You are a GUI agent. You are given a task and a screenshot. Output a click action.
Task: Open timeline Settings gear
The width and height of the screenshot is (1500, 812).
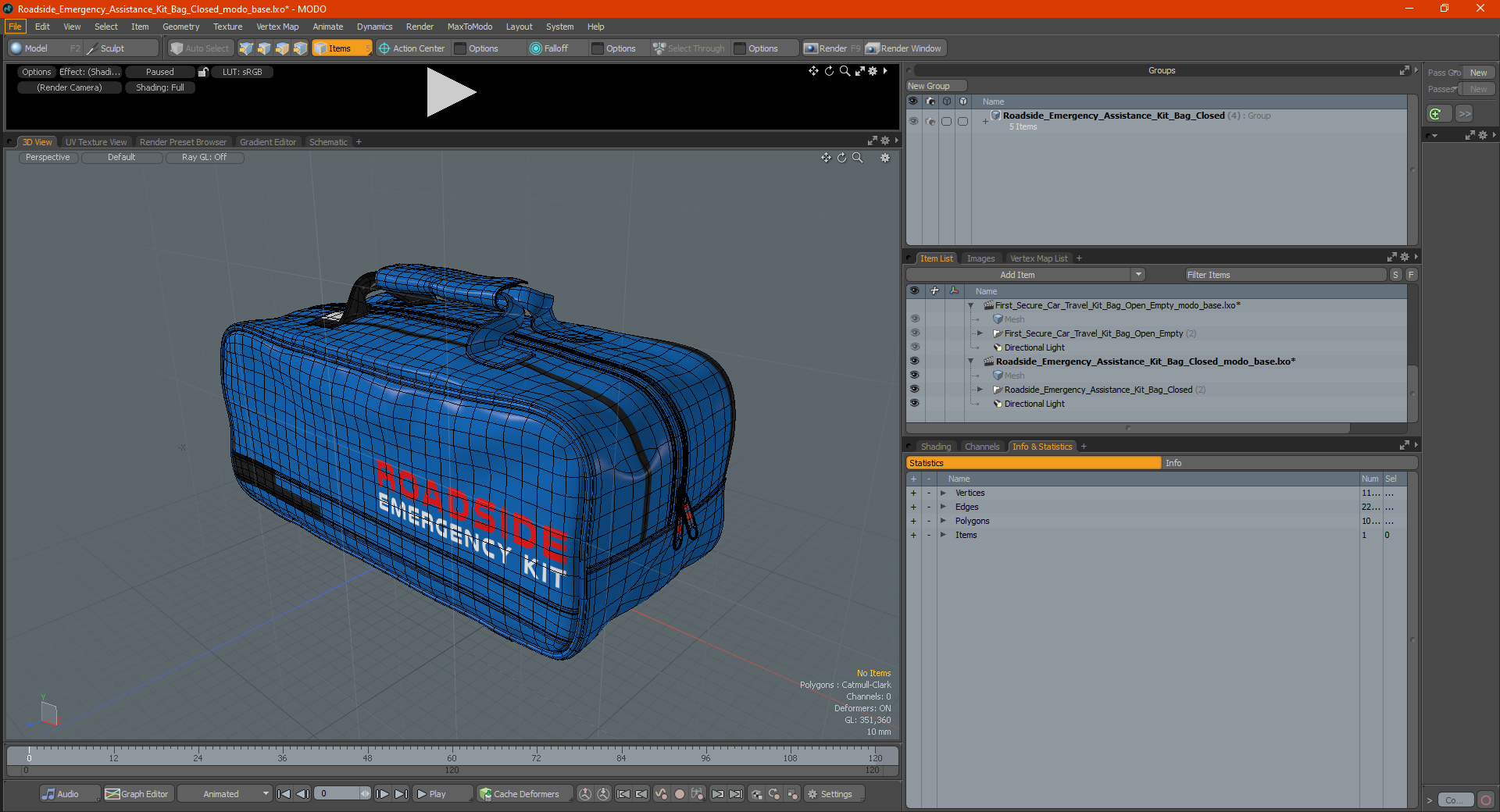point(812,794)
